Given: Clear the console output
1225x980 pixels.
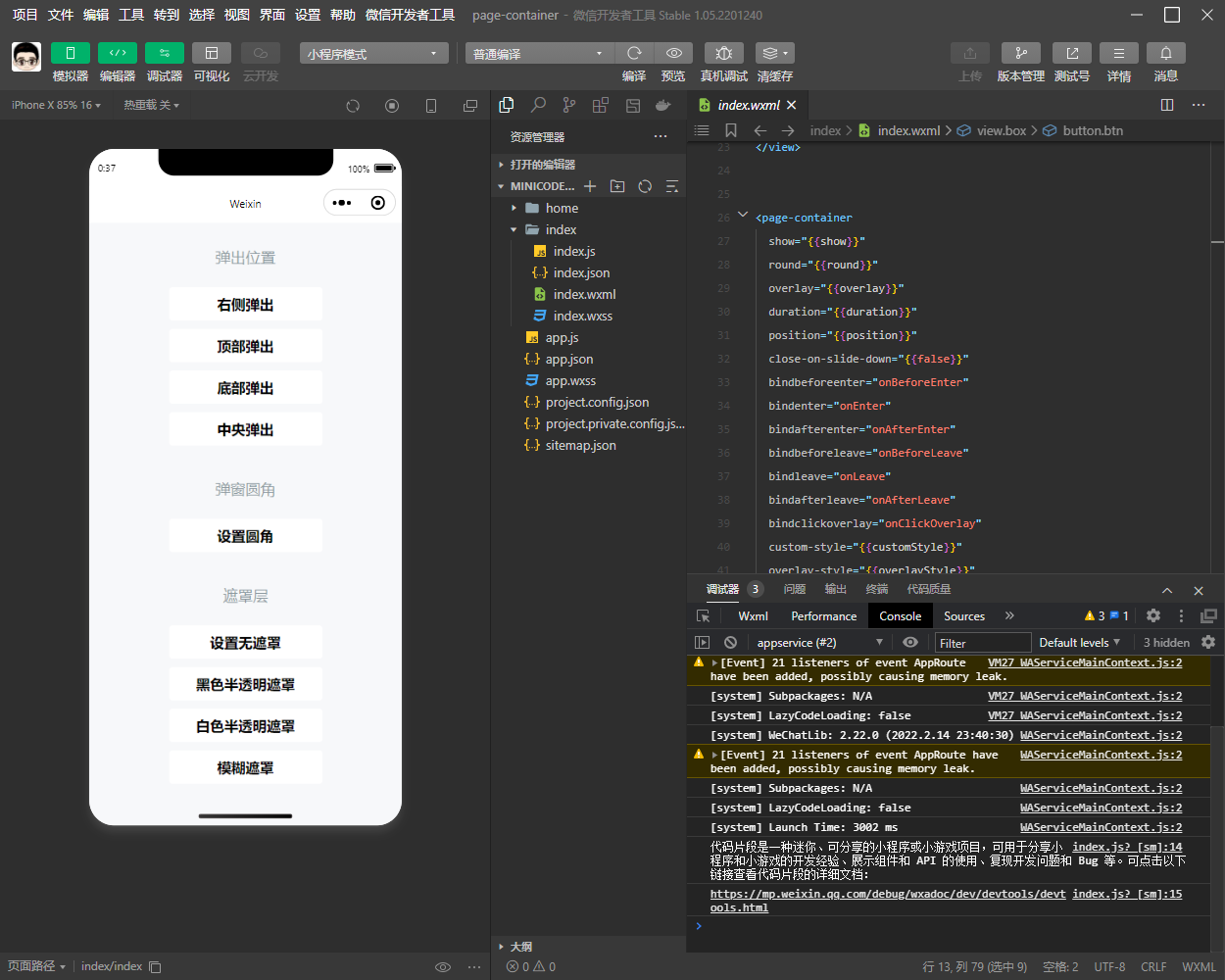Looking at the screenshot, I should (x=730, y=642).
